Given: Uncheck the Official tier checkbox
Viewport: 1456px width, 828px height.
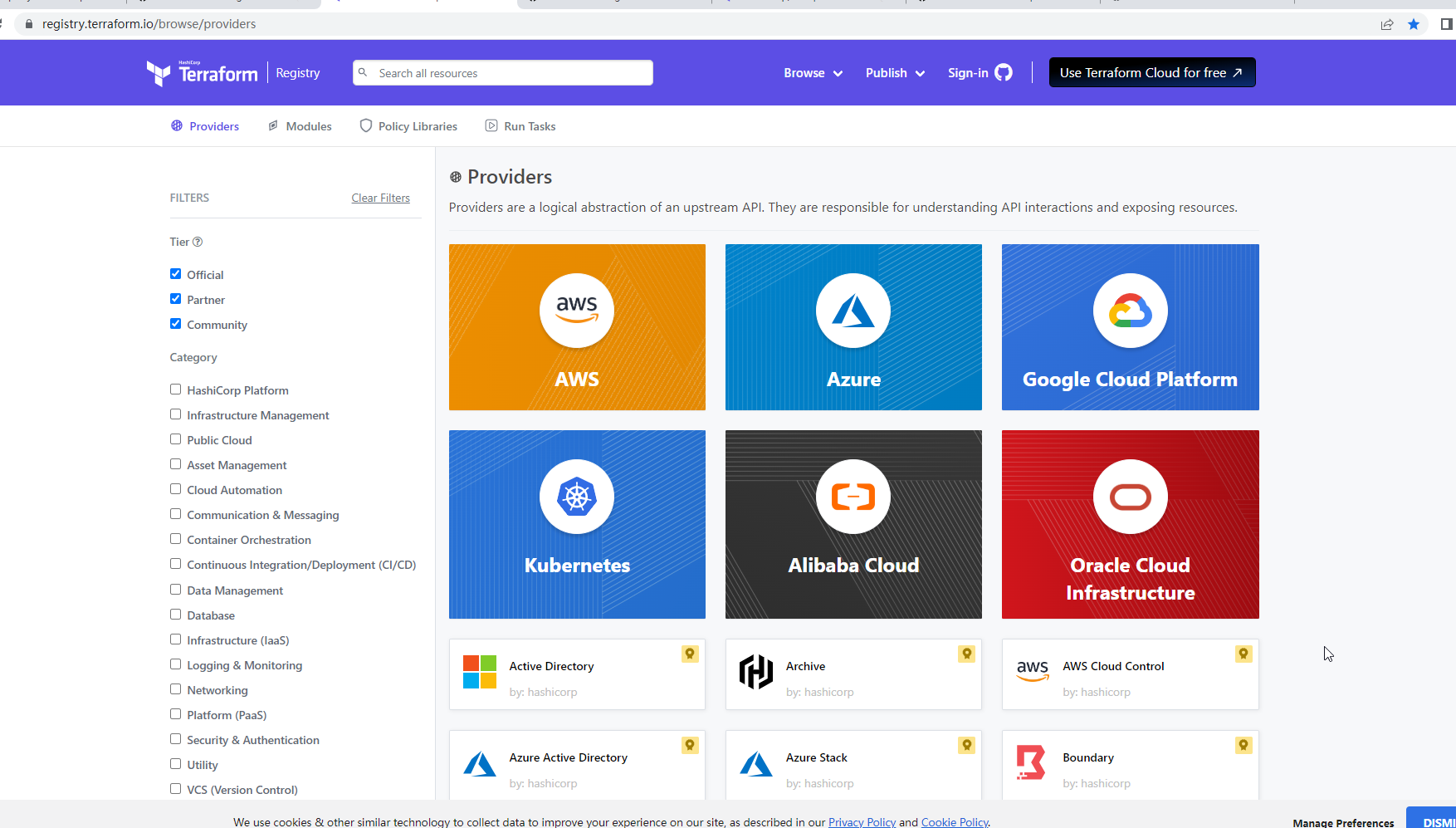Looking at the screenshot, I should 175,274.
